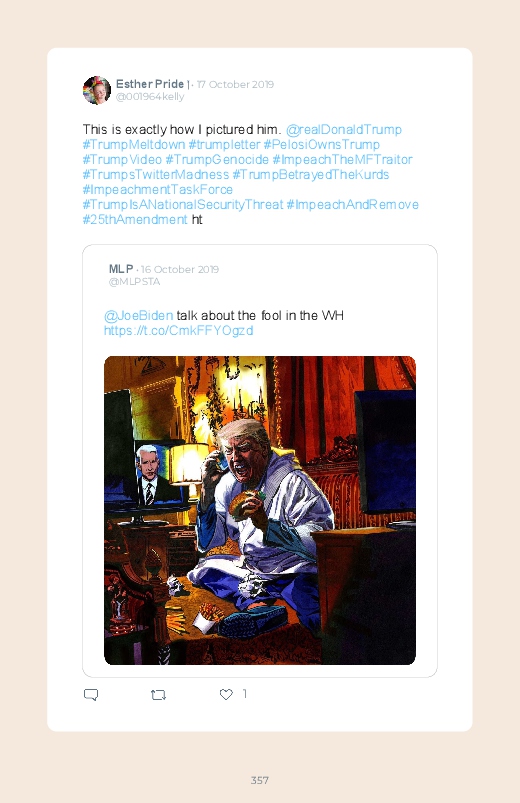Viewport: 520px width, 803px height.
Task: Open the #TrumpIsANationalSecurityThreat hashtag
Action: coord(183,204)
